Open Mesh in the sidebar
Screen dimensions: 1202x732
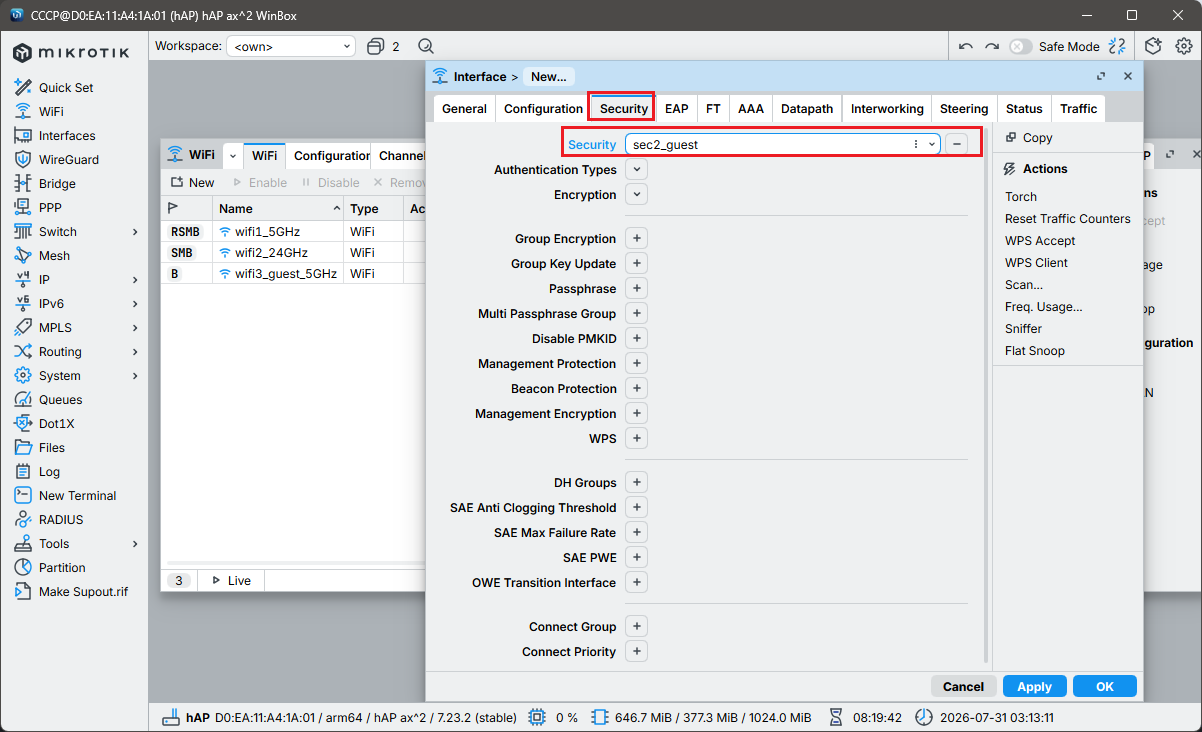click(54, 256)
